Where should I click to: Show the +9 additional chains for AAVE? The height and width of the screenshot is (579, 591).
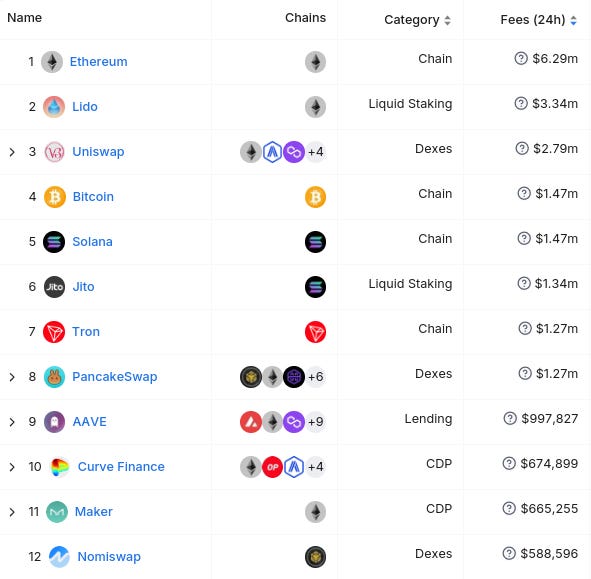315,422
